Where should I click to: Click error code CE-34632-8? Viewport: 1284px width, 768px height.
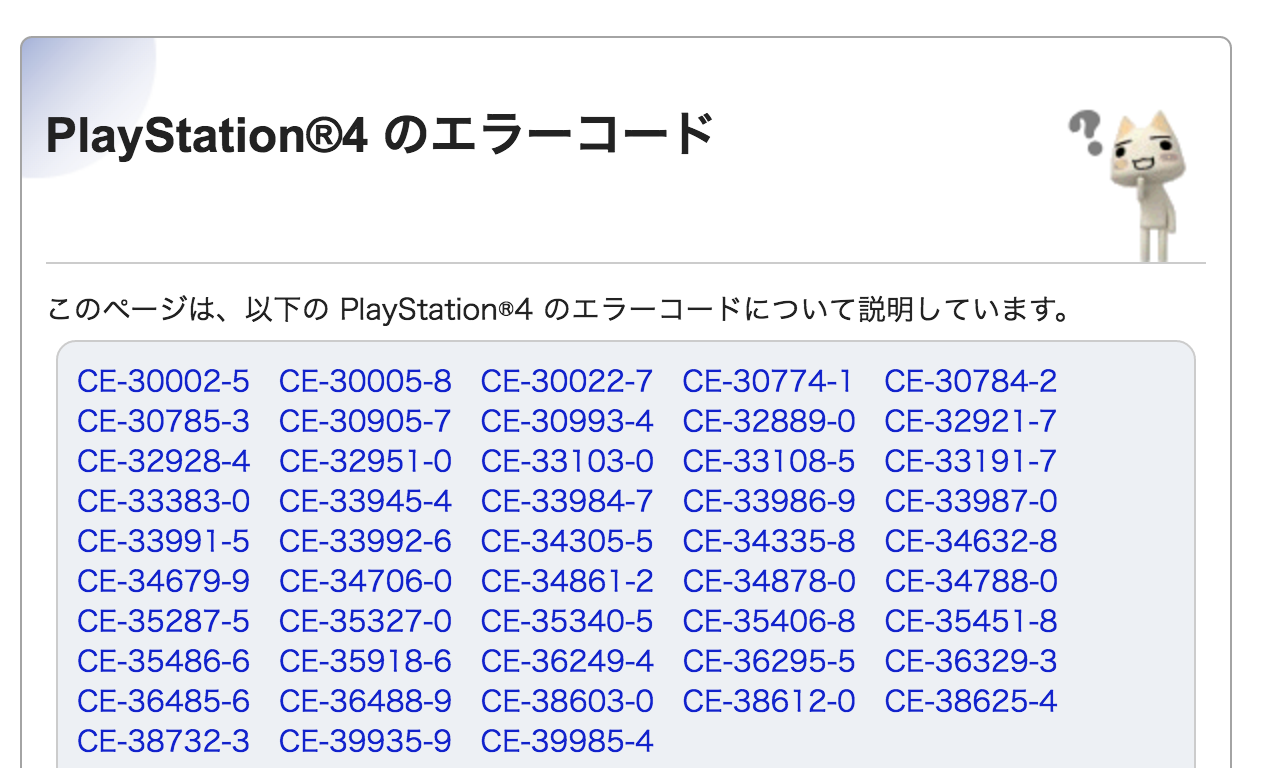coord(971,541)
